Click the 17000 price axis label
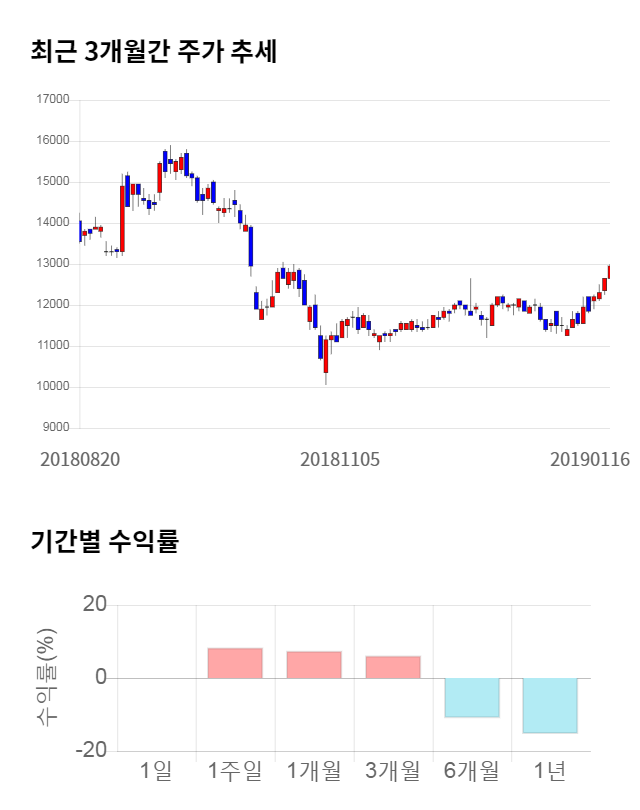The image size is (640, 810). pyautogui.click(x=52, y=100)
